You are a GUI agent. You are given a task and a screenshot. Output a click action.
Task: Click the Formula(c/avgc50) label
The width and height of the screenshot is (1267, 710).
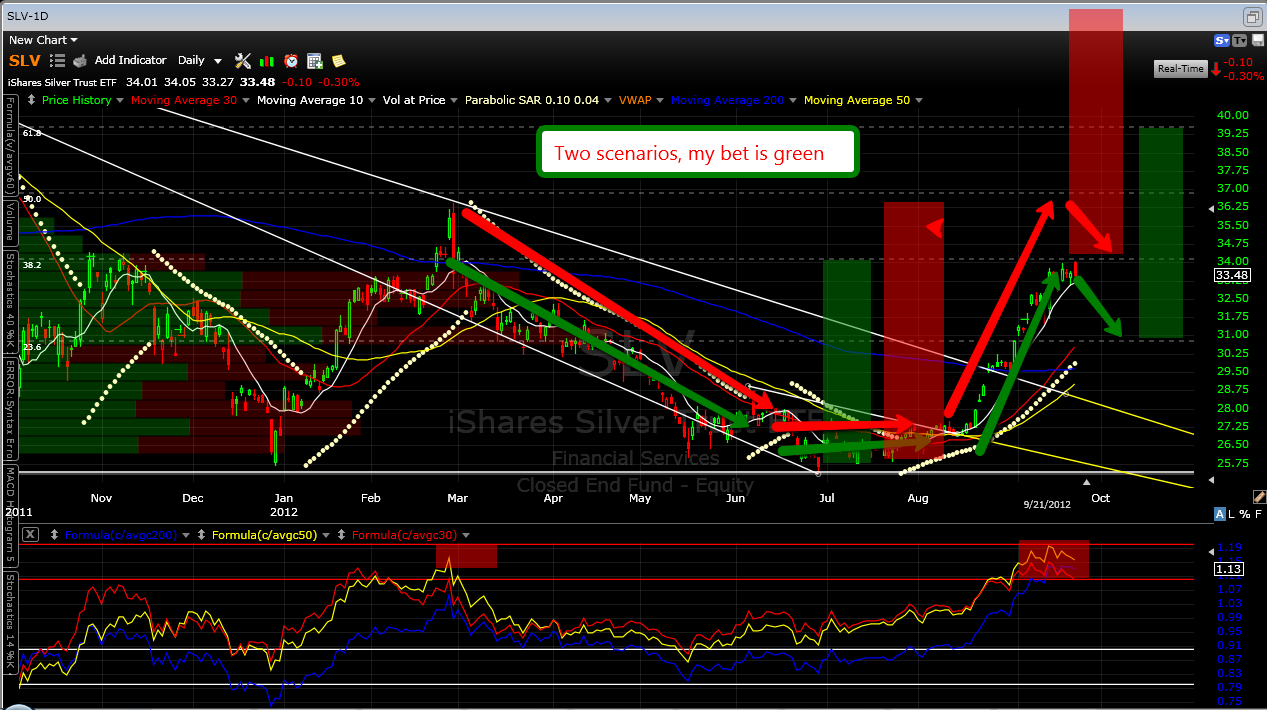click(x=264, y=534)
